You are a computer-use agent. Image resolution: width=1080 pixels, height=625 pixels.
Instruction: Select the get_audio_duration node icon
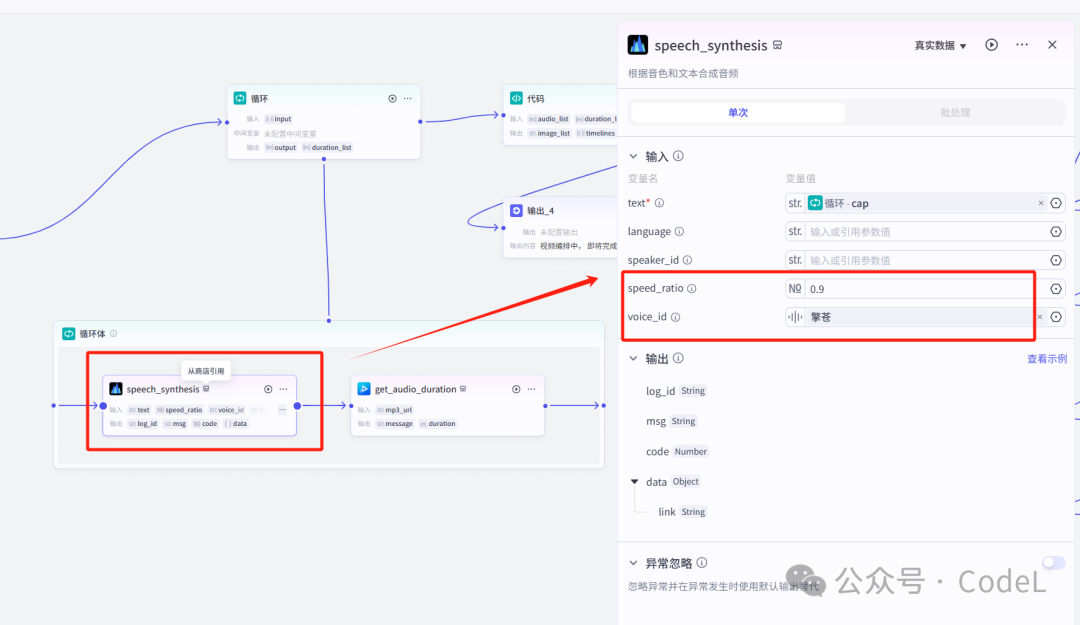pyautogui.click(x=364, y=389)
